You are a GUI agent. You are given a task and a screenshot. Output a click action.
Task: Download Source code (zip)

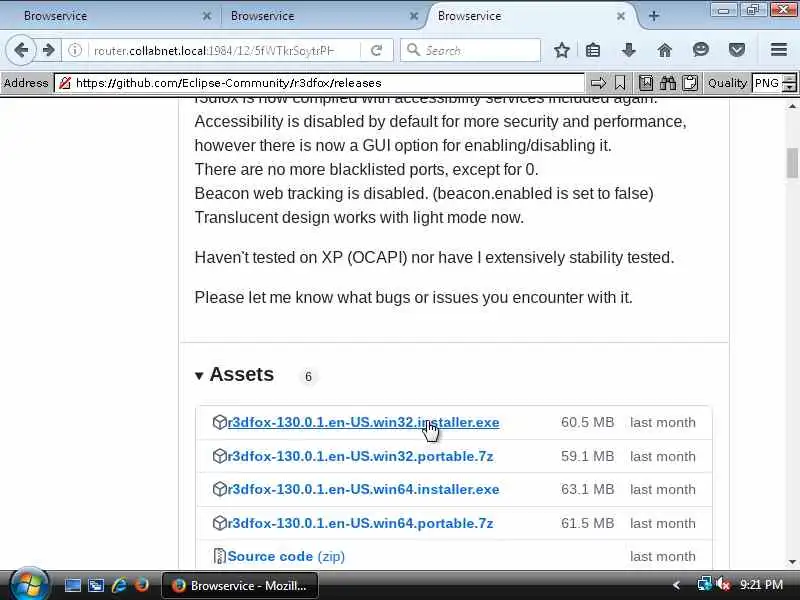click(x=286, y=556)
